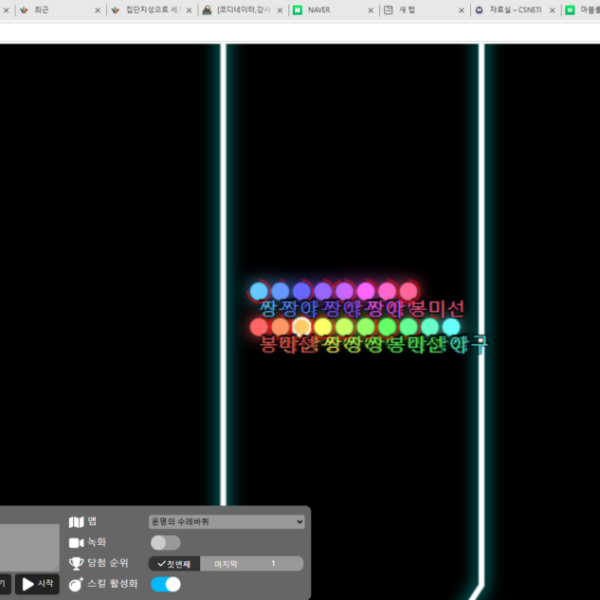Click the map icon beside 맵
600x600 pixels.
(76, 522)
